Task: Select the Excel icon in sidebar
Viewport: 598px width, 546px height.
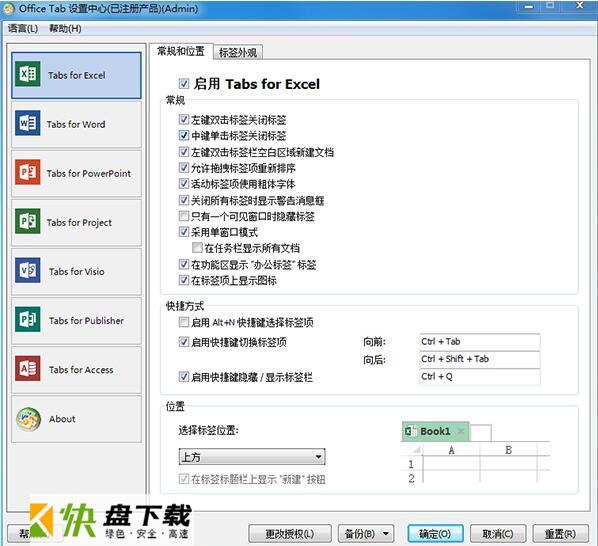Action: coord(27,74)
